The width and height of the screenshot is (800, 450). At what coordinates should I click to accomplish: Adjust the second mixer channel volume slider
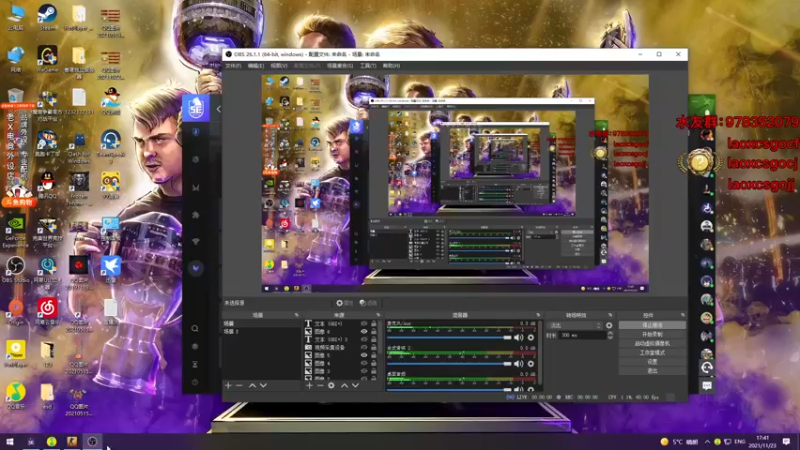(x=449, y=364)
